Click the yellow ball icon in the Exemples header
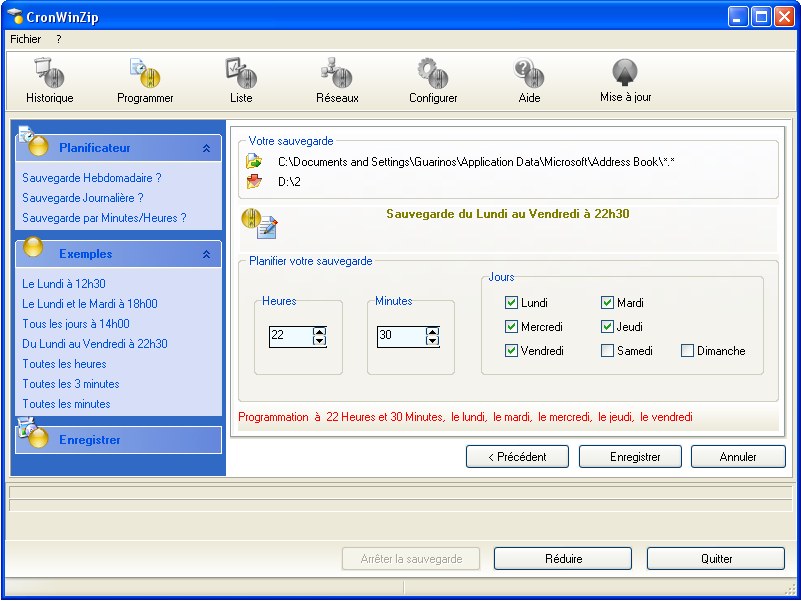Image resolution: width=801 pixels, height=601 pixels. tap(33, 247)
